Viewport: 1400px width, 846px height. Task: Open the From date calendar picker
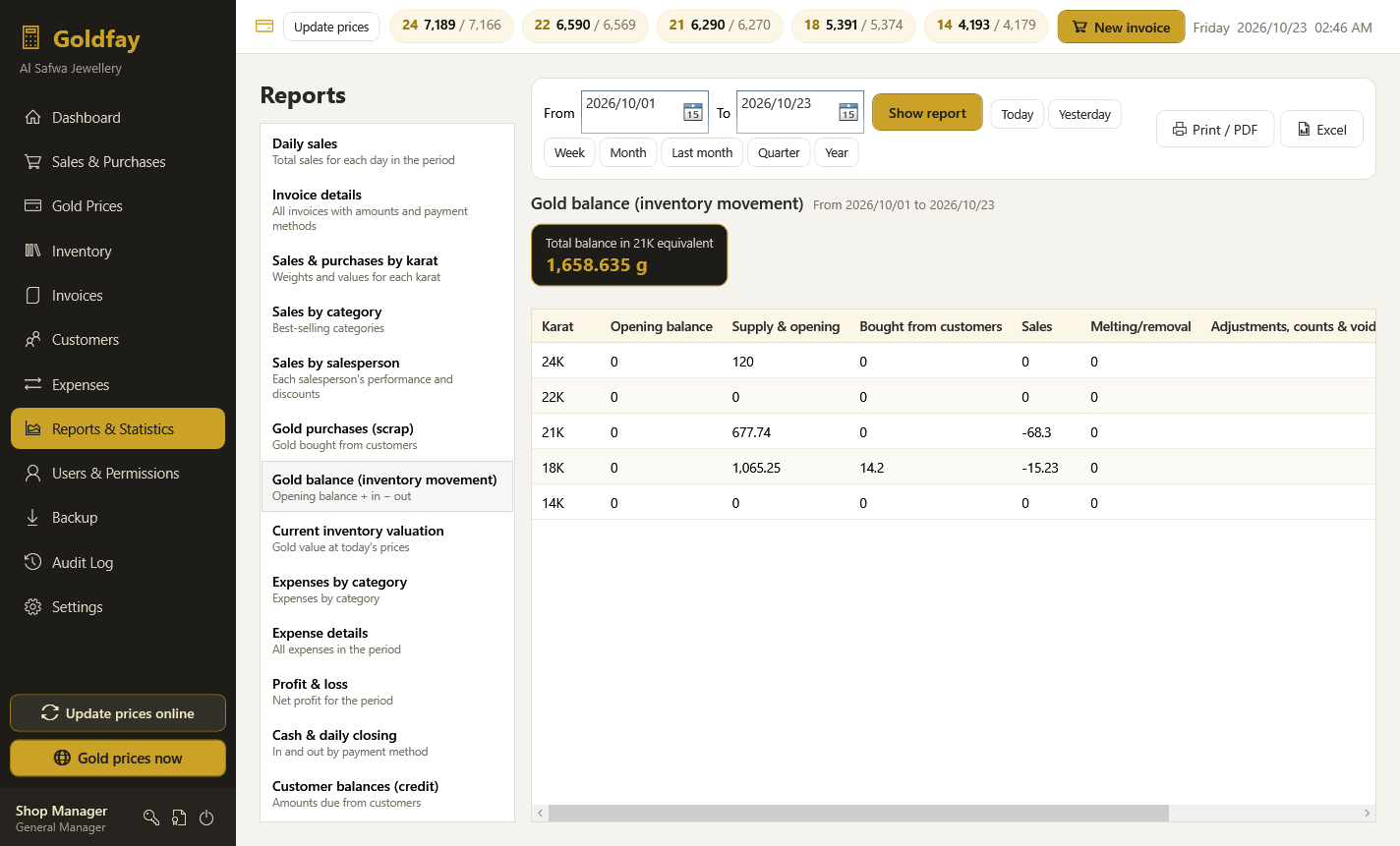(693, 112)
